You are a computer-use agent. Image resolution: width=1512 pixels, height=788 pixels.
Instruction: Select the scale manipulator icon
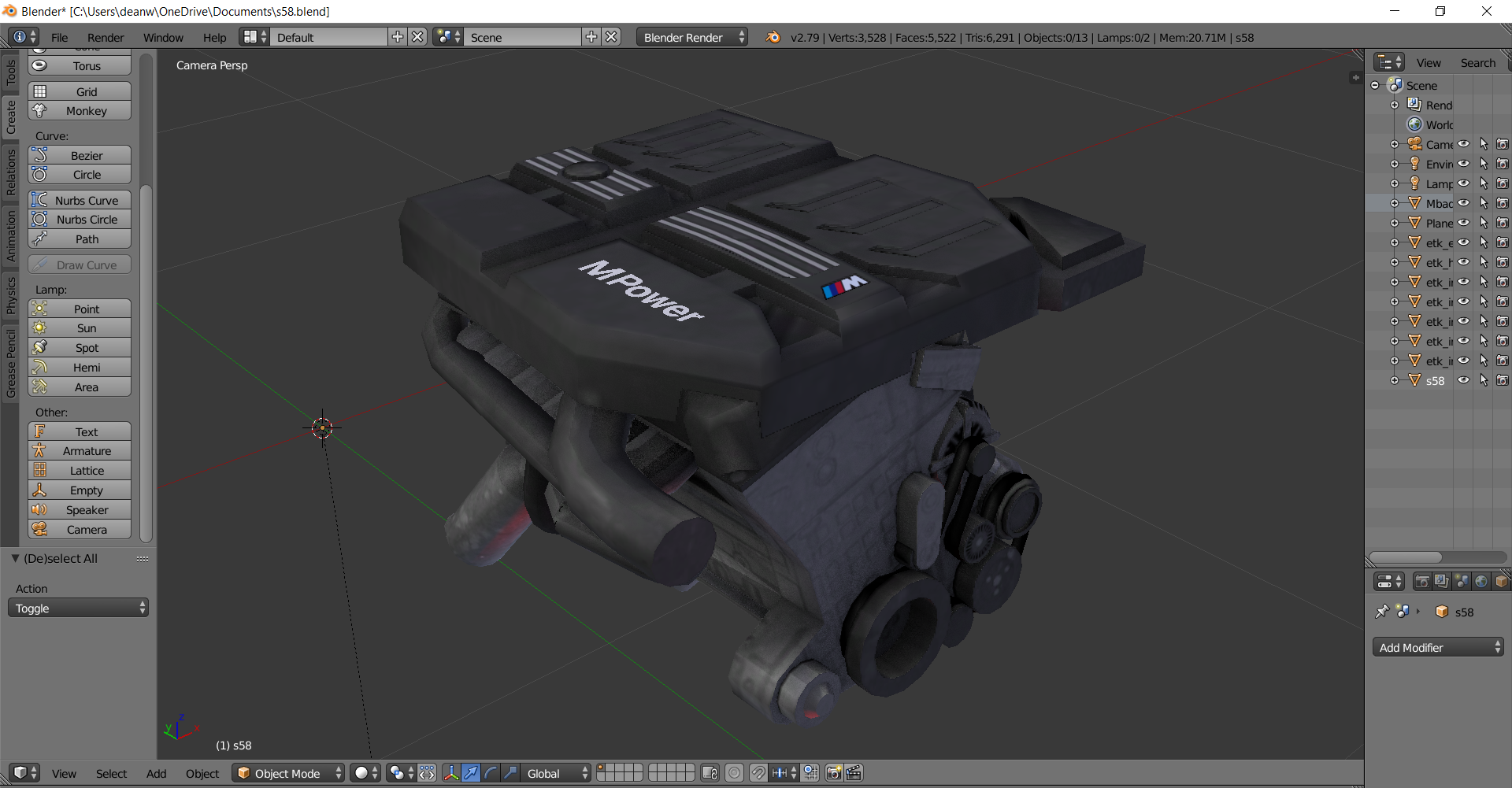(510, 773)
